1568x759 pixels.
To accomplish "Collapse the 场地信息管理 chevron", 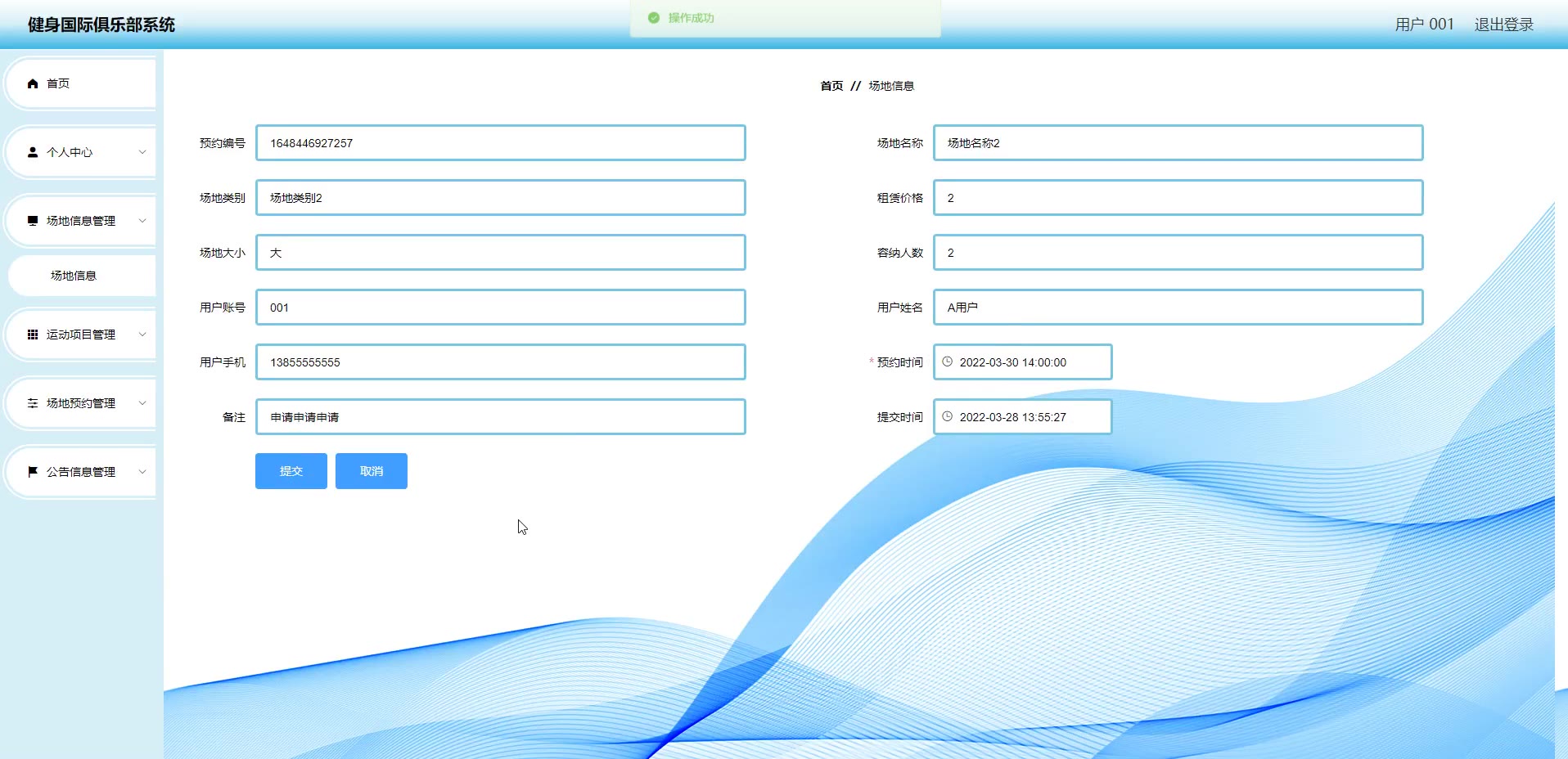I will [142, 221].
